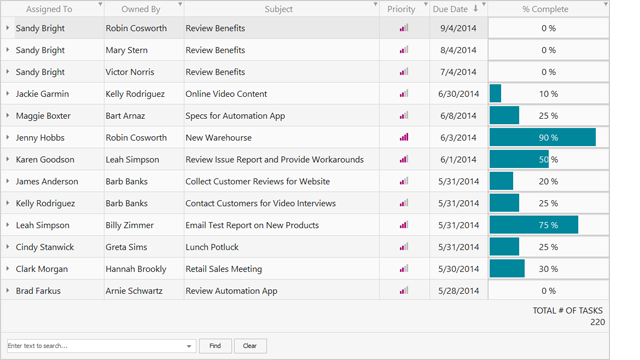Expand the Cindy Stanwick row
Viewport: 640px width, 360px height.
7,247
